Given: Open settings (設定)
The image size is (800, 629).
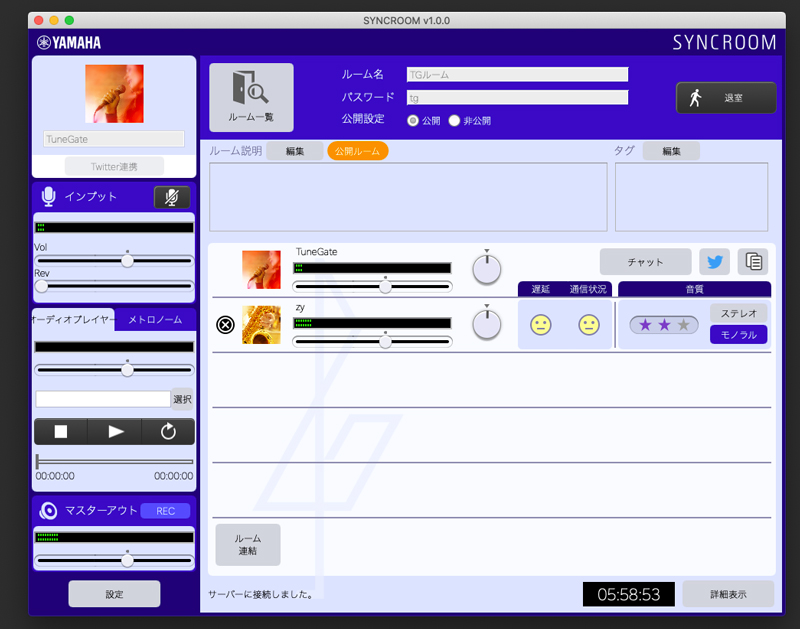Looking at the screenshot, I should 114,594.
